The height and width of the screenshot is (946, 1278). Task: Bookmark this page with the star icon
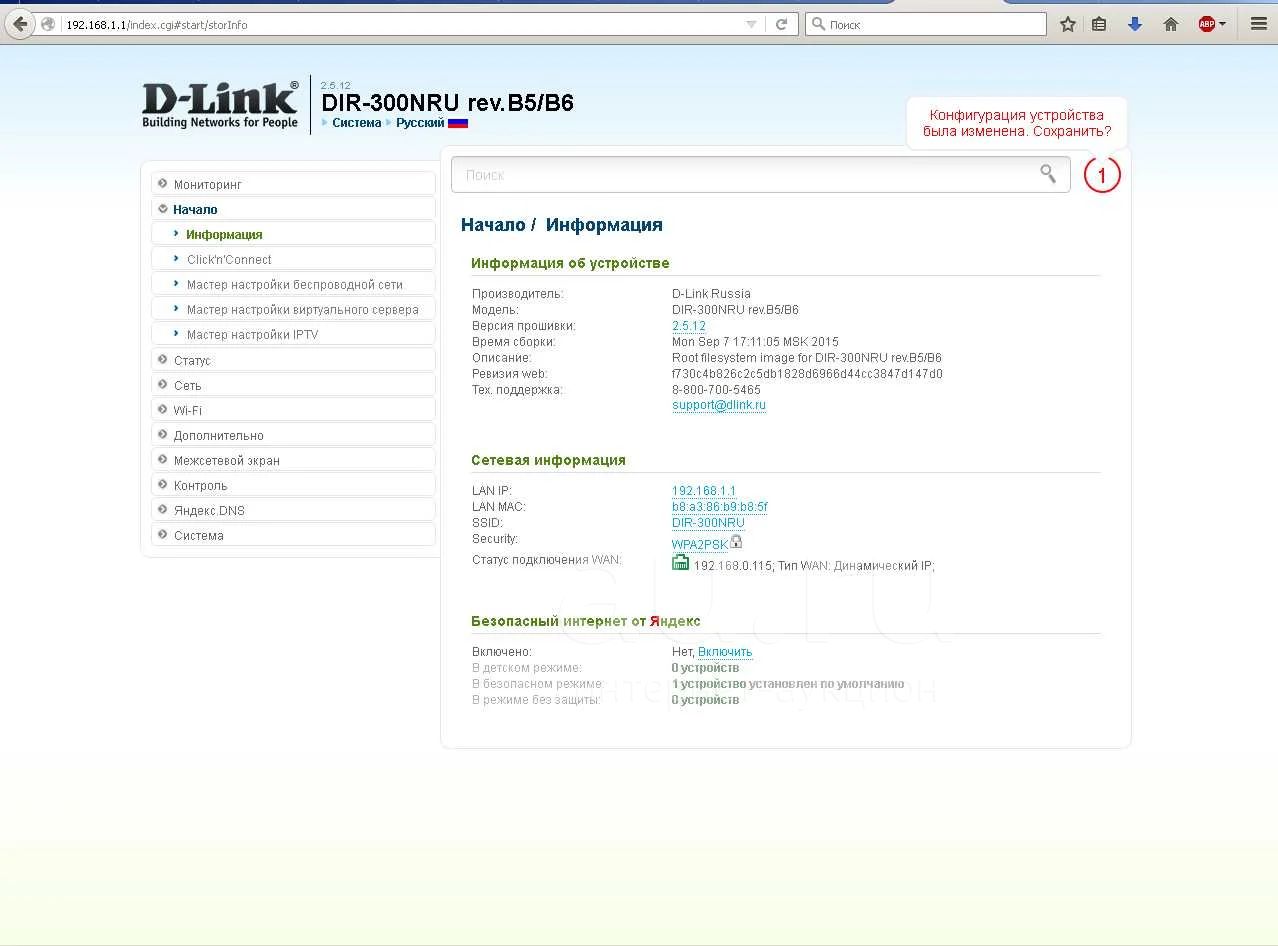1068,24
